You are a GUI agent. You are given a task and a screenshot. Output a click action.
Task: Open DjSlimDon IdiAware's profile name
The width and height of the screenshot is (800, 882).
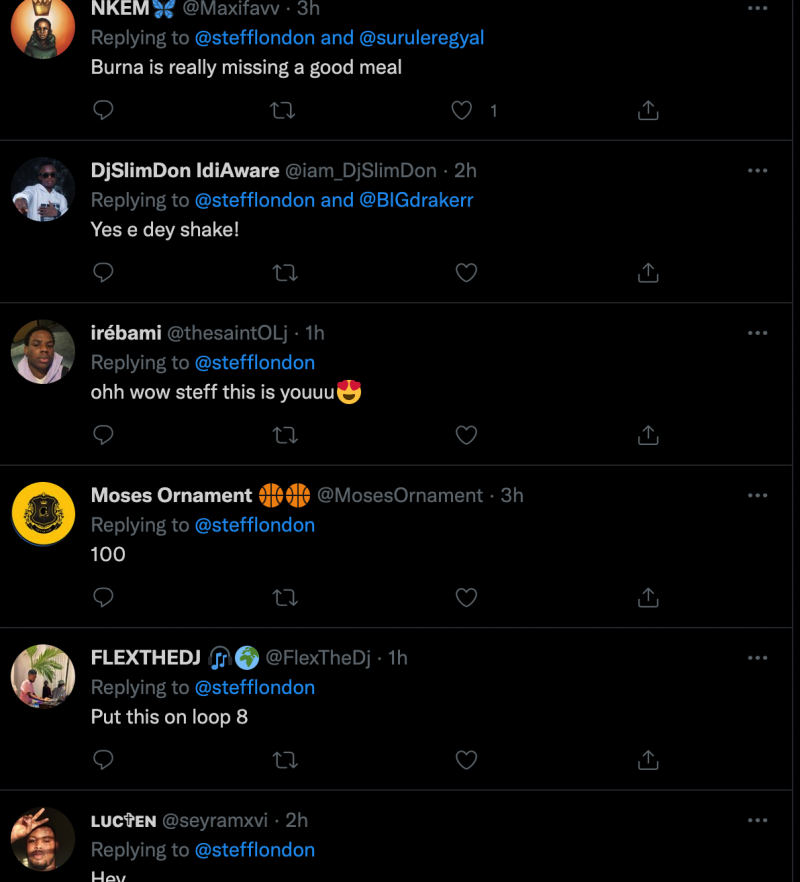pos(185,170)
